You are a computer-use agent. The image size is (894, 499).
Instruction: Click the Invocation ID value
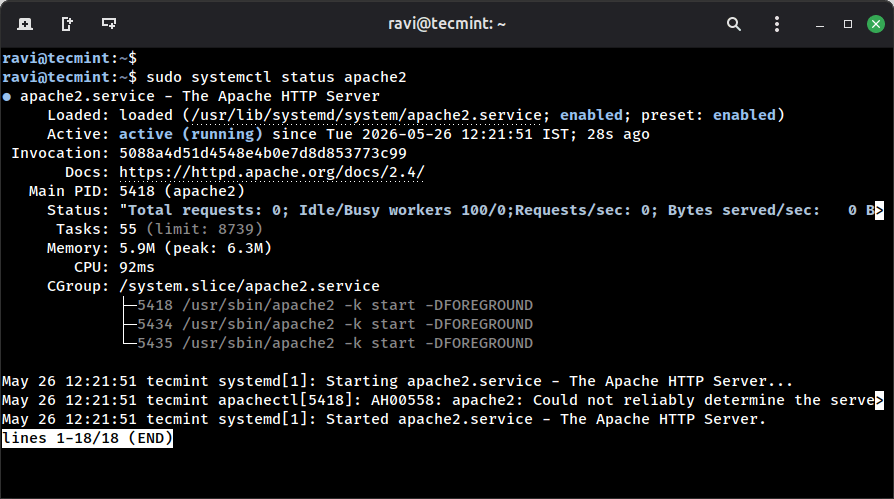tap(263, 153)
